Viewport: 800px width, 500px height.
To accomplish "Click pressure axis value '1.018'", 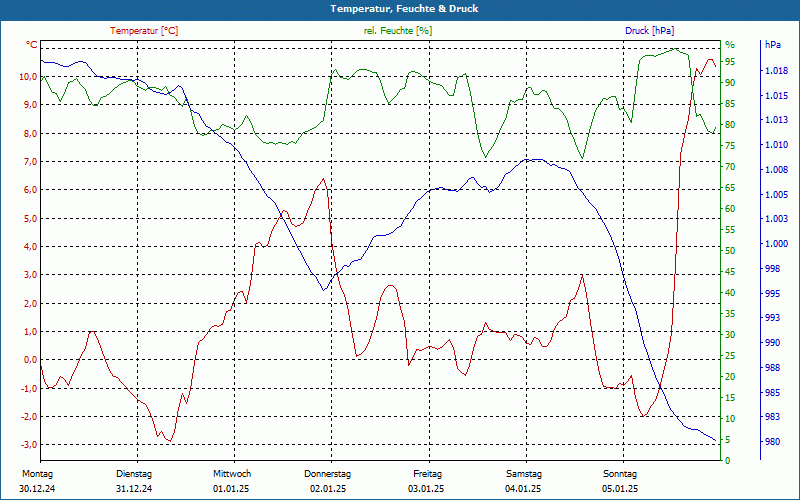I will point(776,70).
